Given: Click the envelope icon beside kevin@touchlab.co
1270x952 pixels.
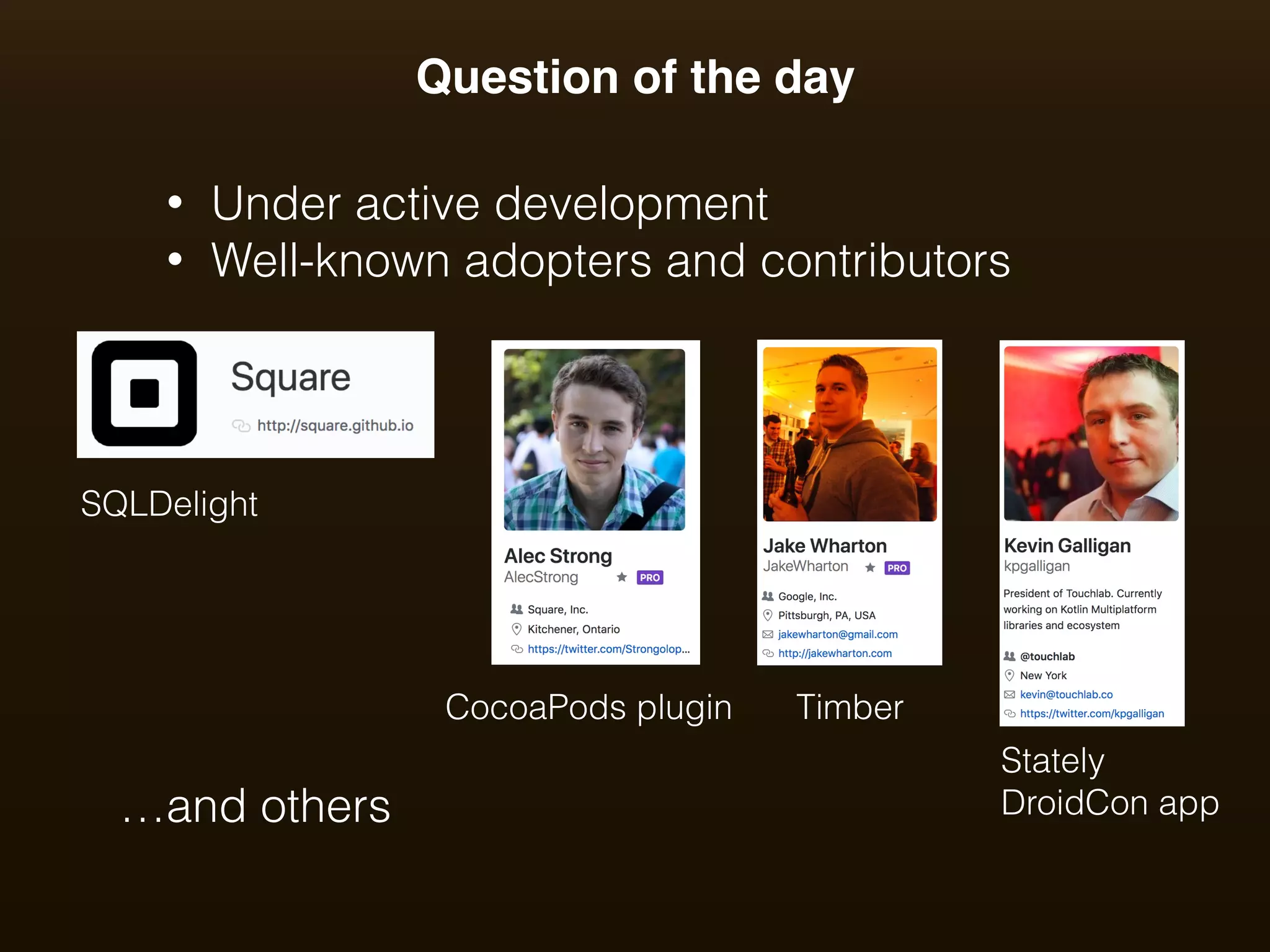Looking at the screenshot, I should tap(1010, 695).
